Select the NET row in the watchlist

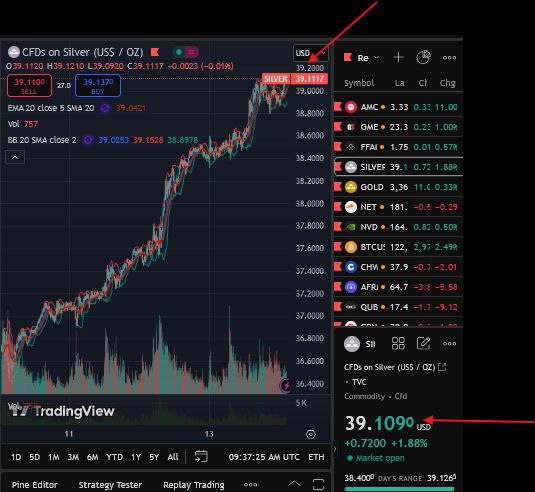point(398,207)
